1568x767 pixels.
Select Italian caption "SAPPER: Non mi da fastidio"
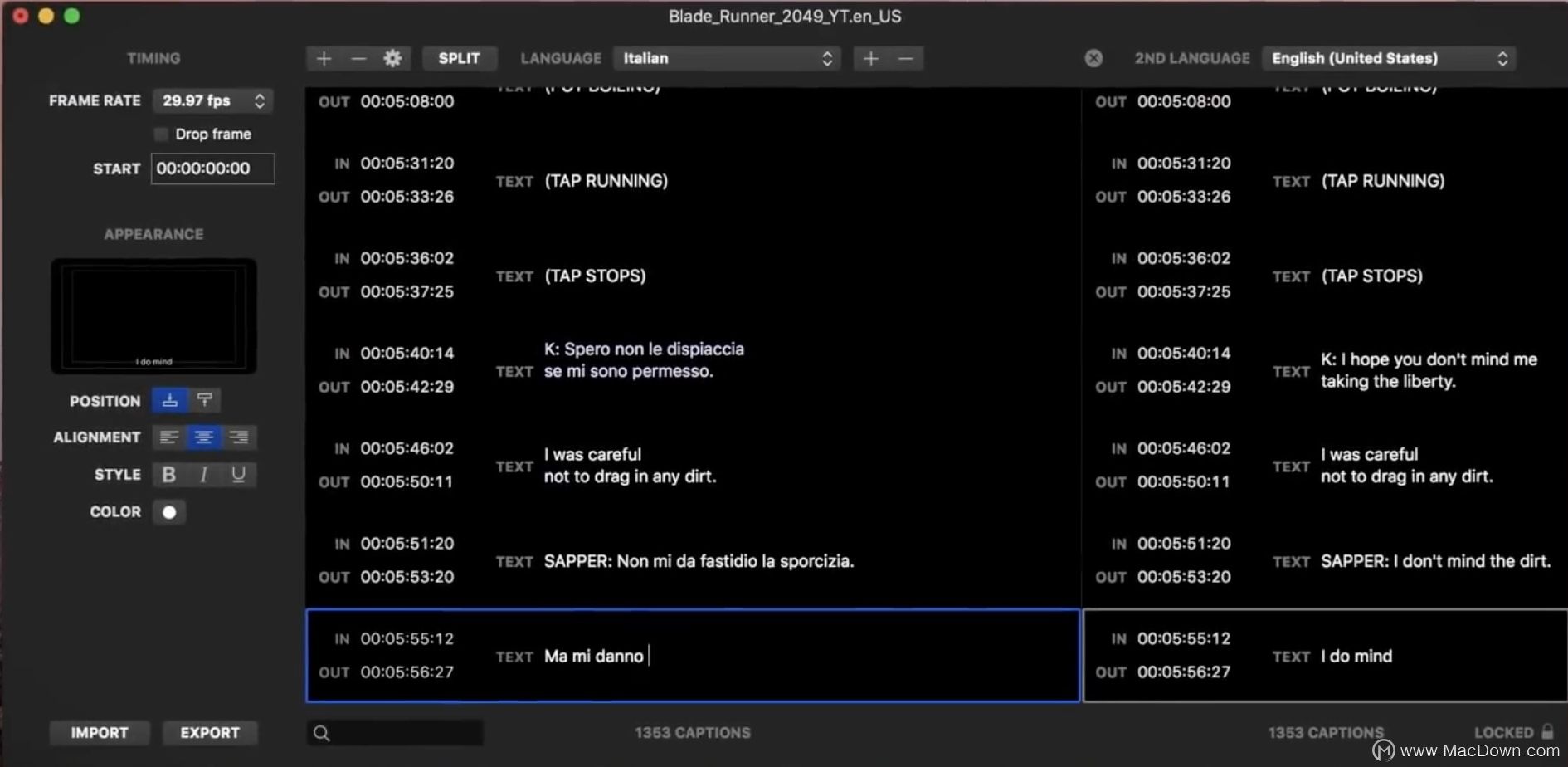coord(699,561)
